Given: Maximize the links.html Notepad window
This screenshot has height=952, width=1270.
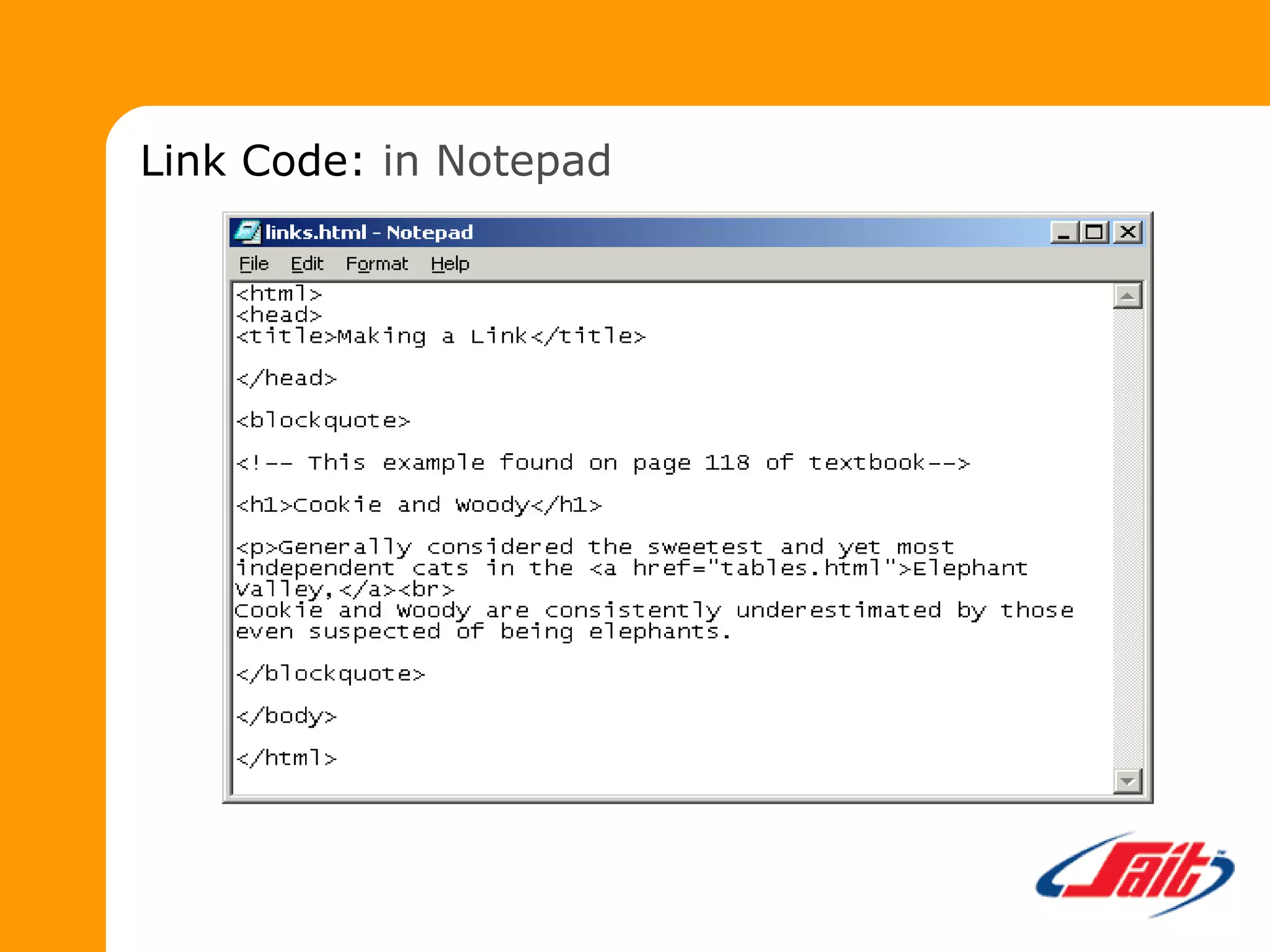Looking at the screenshot, I should (1094, 232).
